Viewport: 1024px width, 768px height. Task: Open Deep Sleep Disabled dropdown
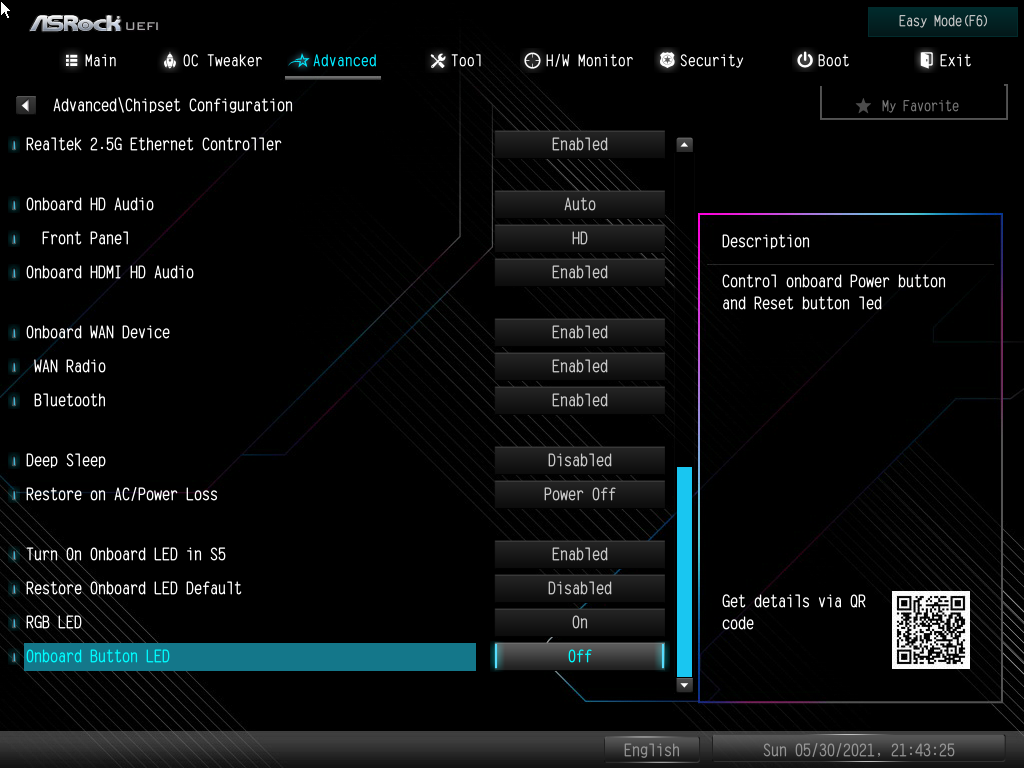tap(579, 460)
